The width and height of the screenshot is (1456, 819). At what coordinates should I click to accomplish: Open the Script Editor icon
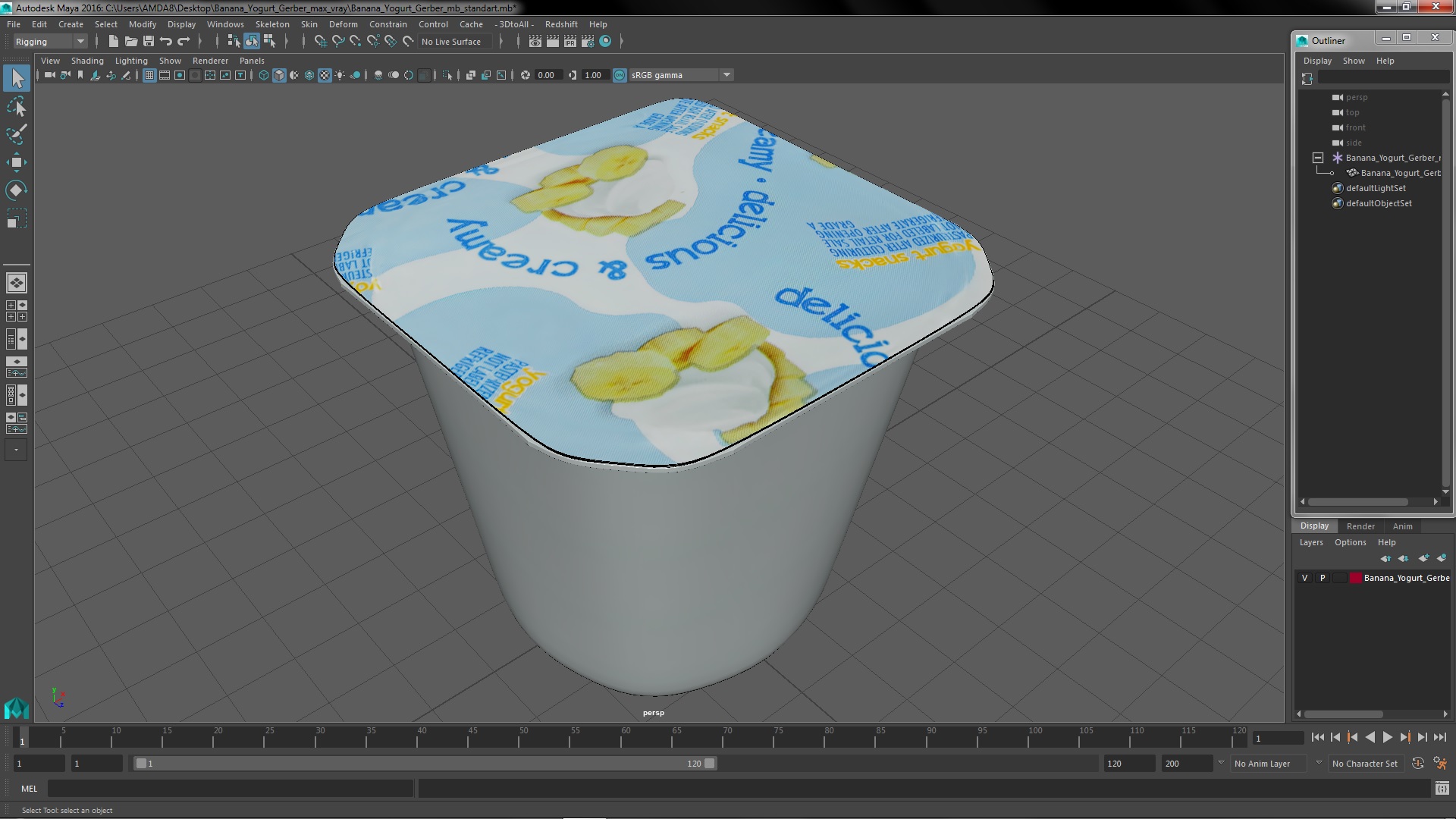1442,789
